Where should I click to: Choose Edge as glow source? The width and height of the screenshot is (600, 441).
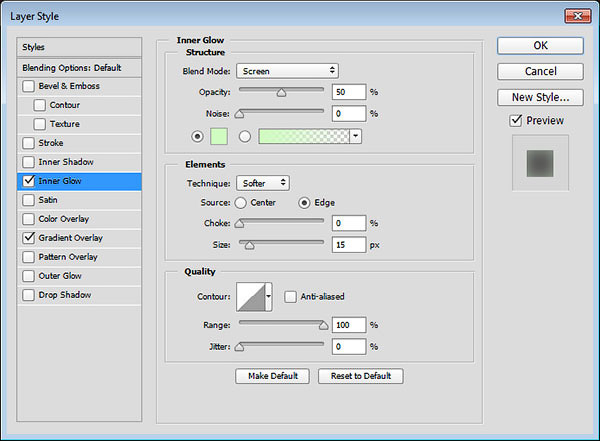point(304,203)
